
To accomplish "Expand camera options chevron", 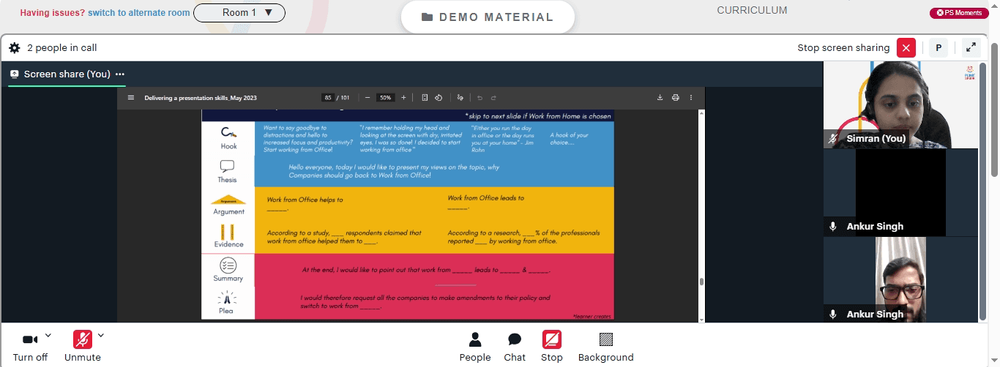I will 48,335.
